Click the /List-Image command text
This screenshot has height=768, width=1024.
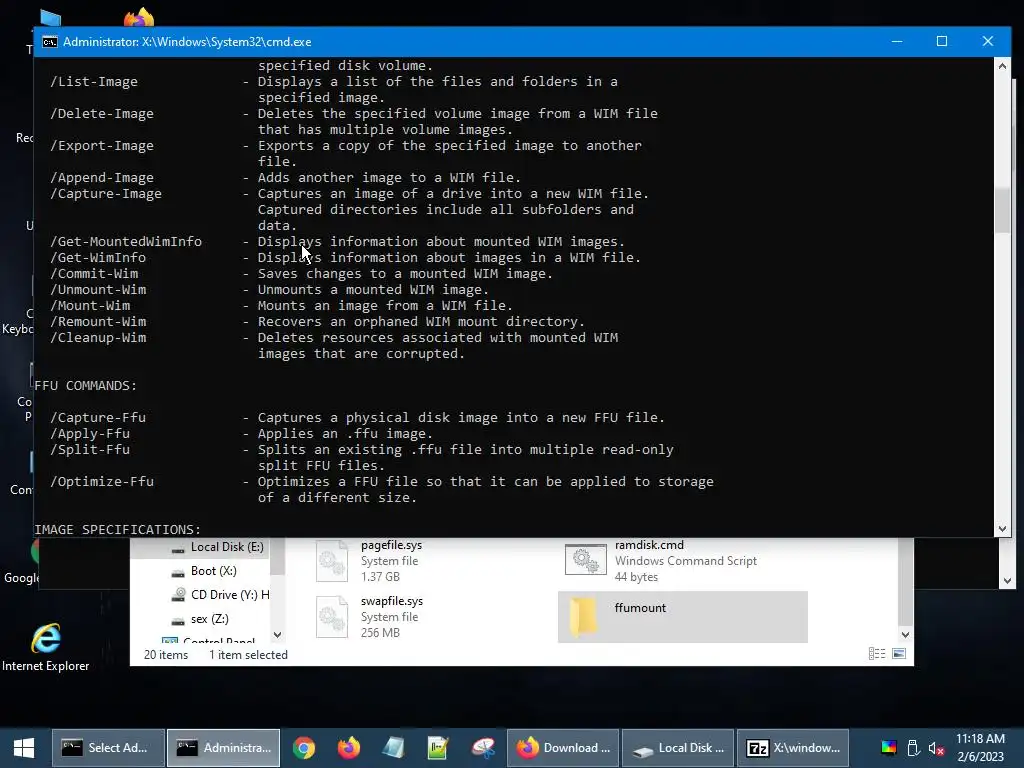point(94,82)
